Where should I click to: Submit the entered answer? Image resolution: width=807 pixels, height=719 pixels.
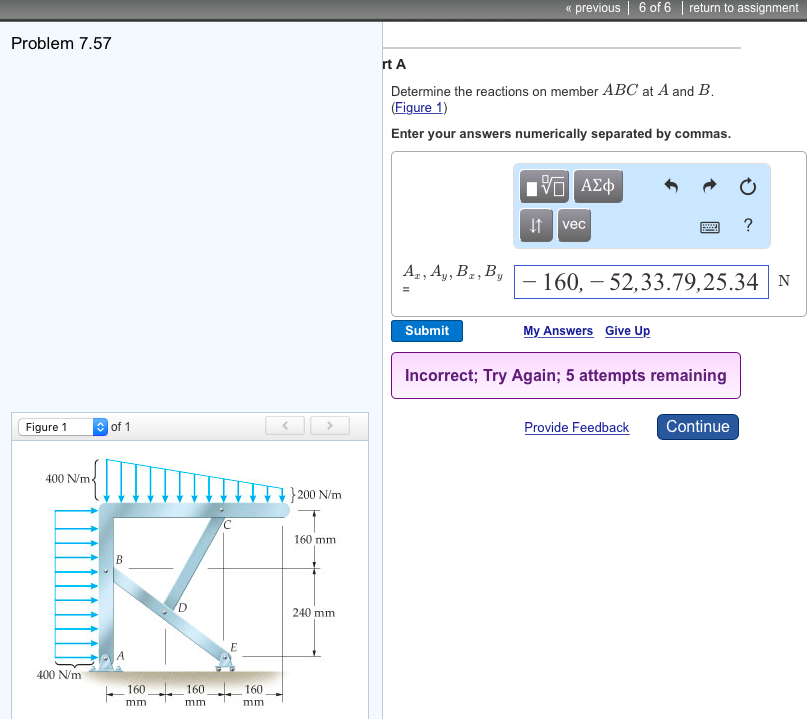[426, 331]
